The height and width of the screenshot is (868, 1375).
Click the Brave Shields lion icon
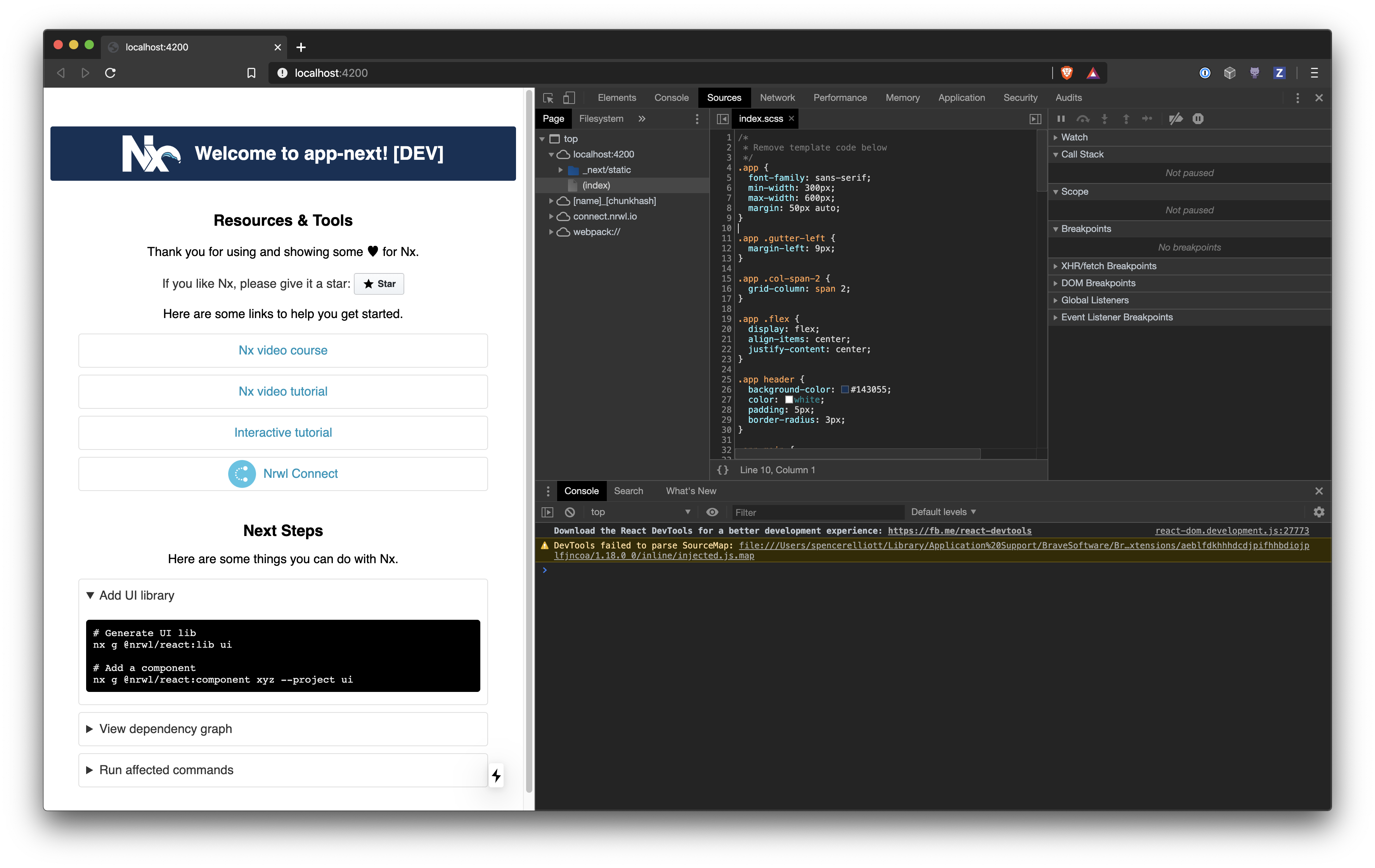1066,73
